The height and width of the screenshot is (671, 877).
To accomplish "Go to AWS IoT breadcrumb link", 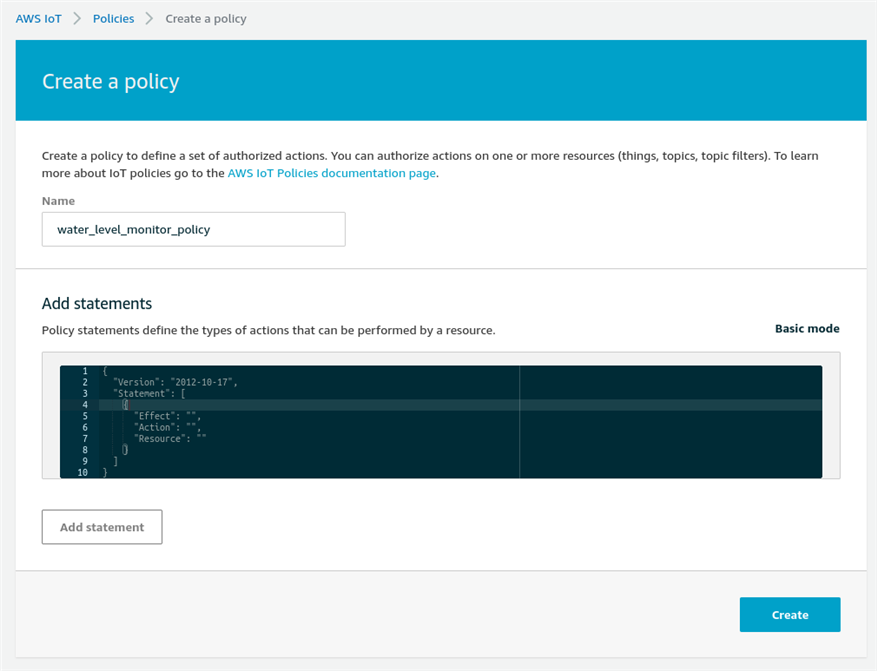I will (x=39, y=18).
